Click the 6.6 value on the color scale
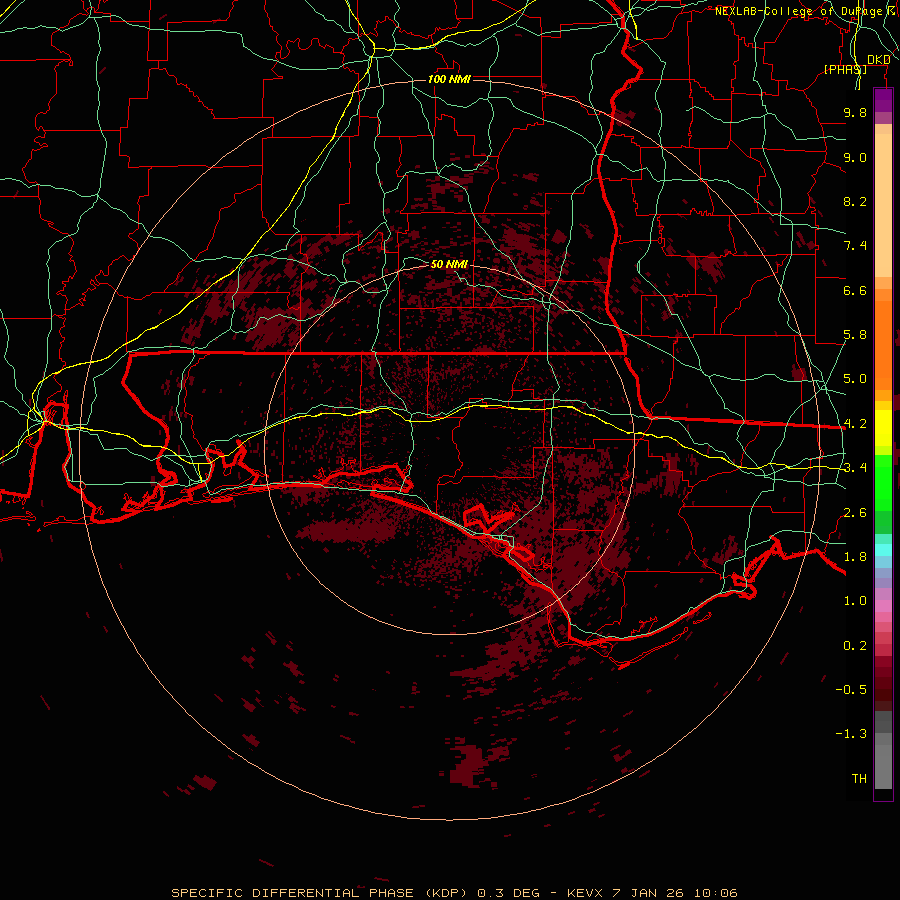Viewport: 900px width, 900px height. point(855,290)
